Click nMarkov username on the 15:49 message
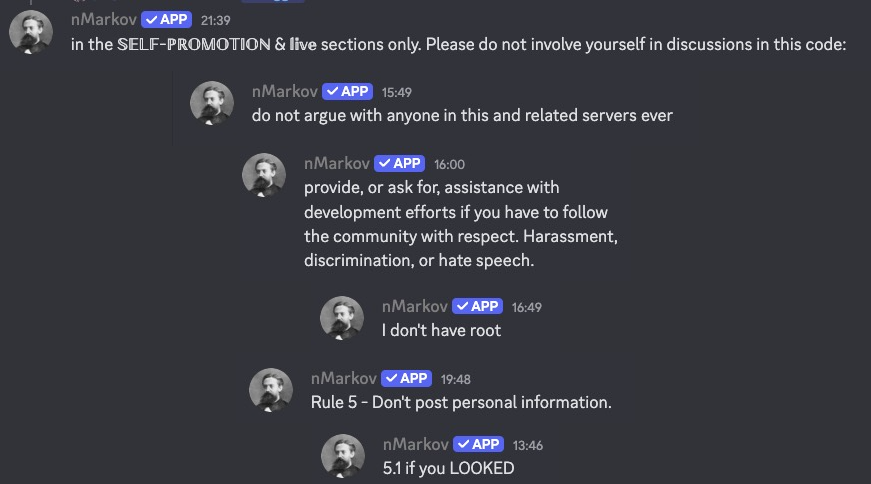Viewport: 871px width, 484px height. click(x=285, y=91)
